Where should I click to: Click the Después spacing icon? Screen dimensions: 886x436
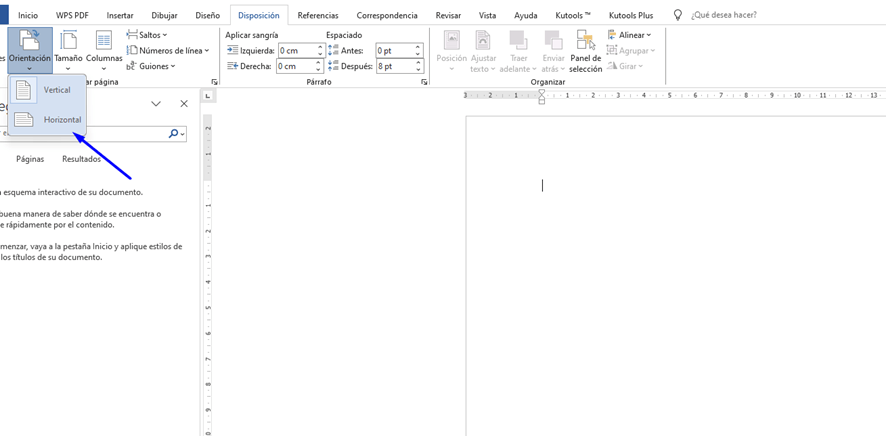pyautogui.click(x=333, y=66)
